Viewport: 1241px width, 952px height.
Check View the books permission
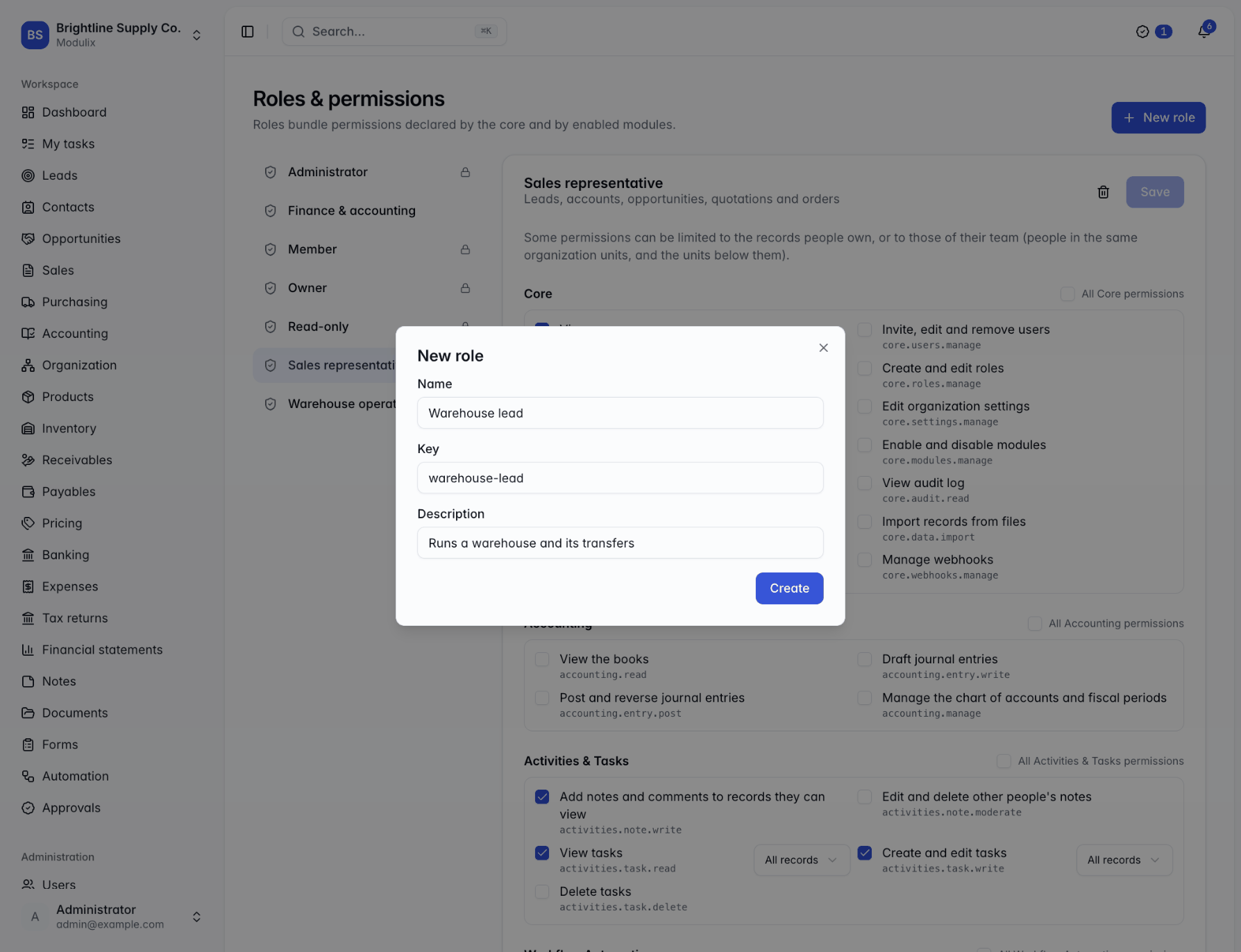tap(542, 659)
